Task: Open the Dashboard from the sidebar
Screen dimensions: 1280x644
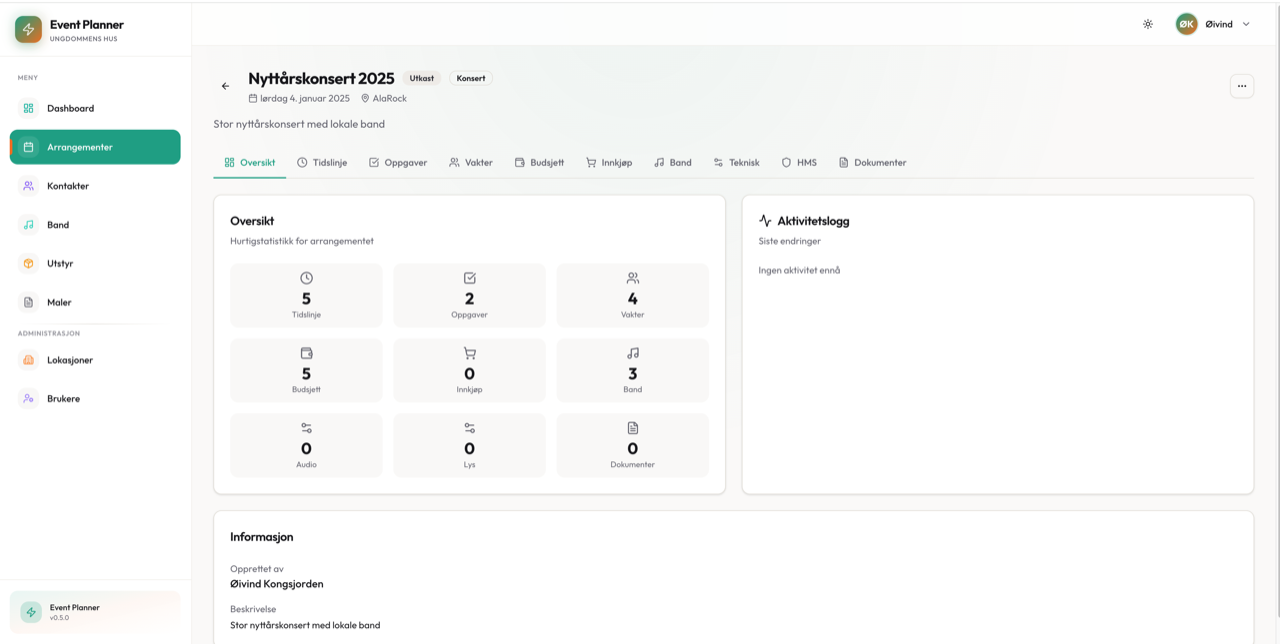Action: [x=69, y=108]
